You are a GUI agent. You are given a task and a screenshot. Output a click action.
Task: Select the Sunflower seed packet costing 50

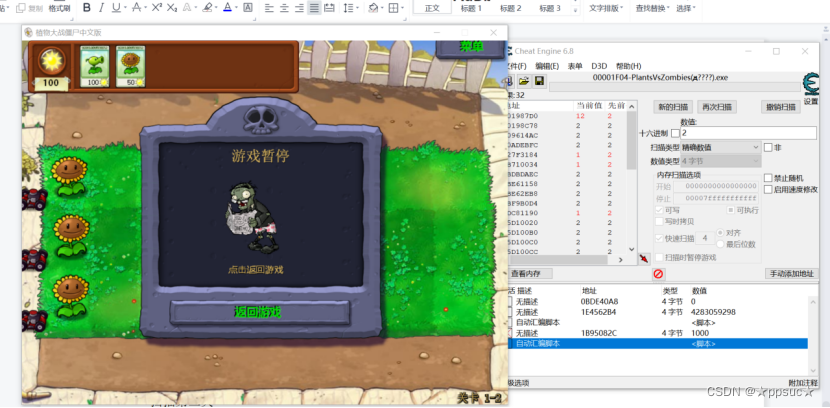coord(131,66)
